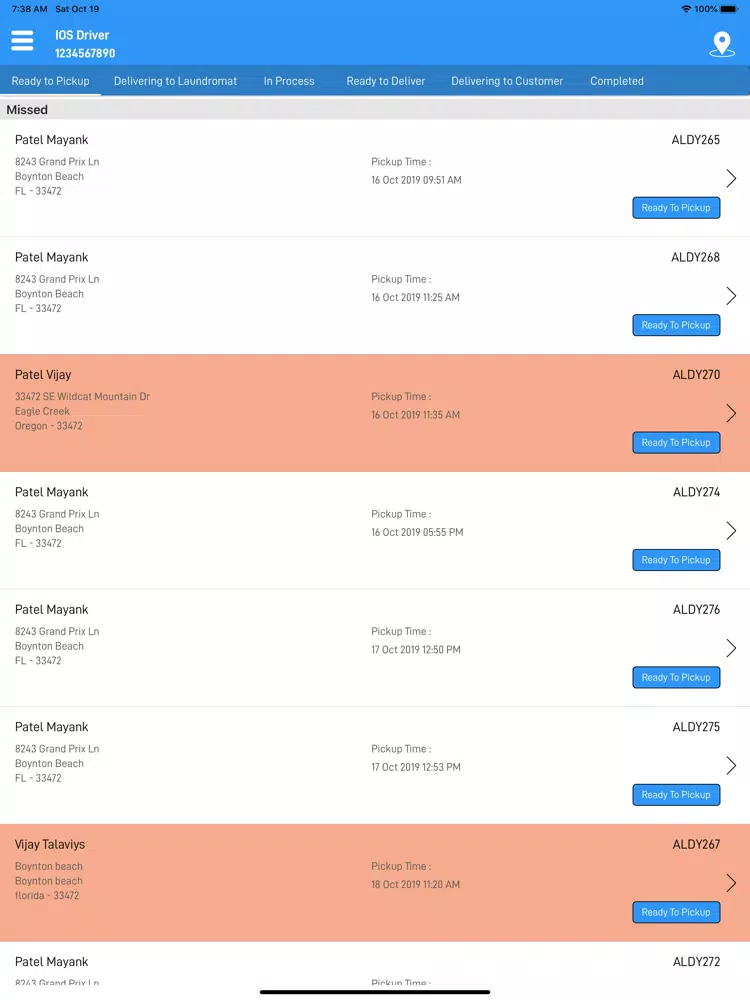Tap the map location pin icon
Screen dimensions: 750x1000
coord(722,44)
